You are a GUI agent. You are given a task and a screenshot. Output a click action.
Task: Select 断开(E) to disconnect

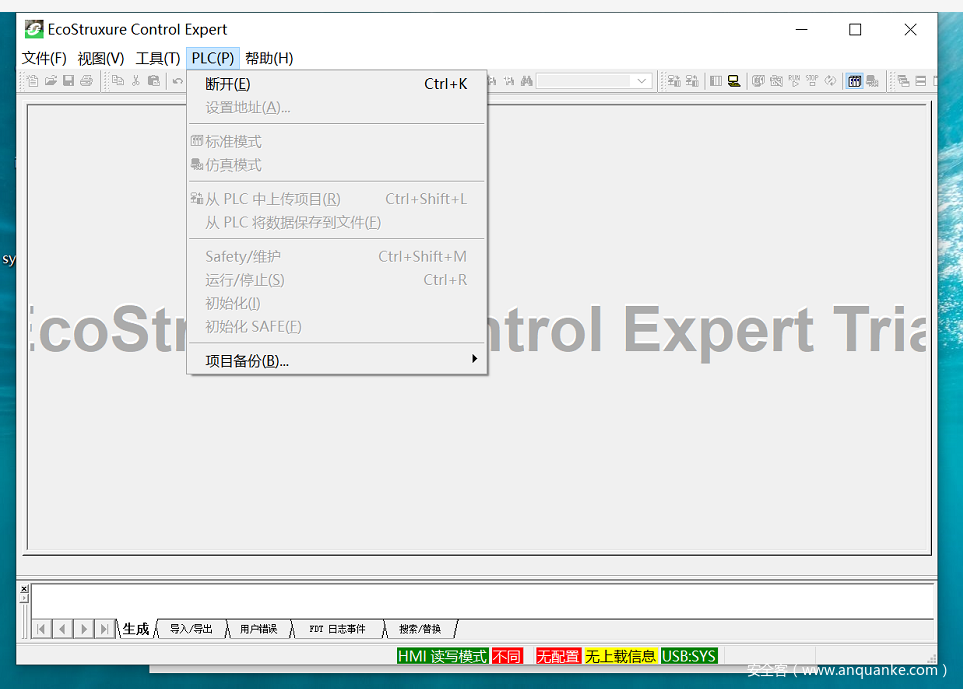(x=337, y=84)
